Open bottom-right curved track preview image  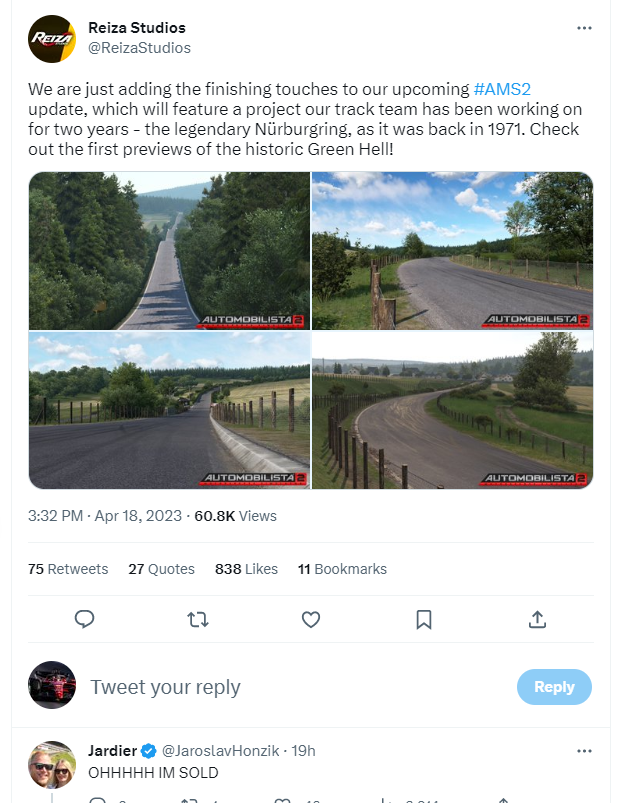[453, 411]
